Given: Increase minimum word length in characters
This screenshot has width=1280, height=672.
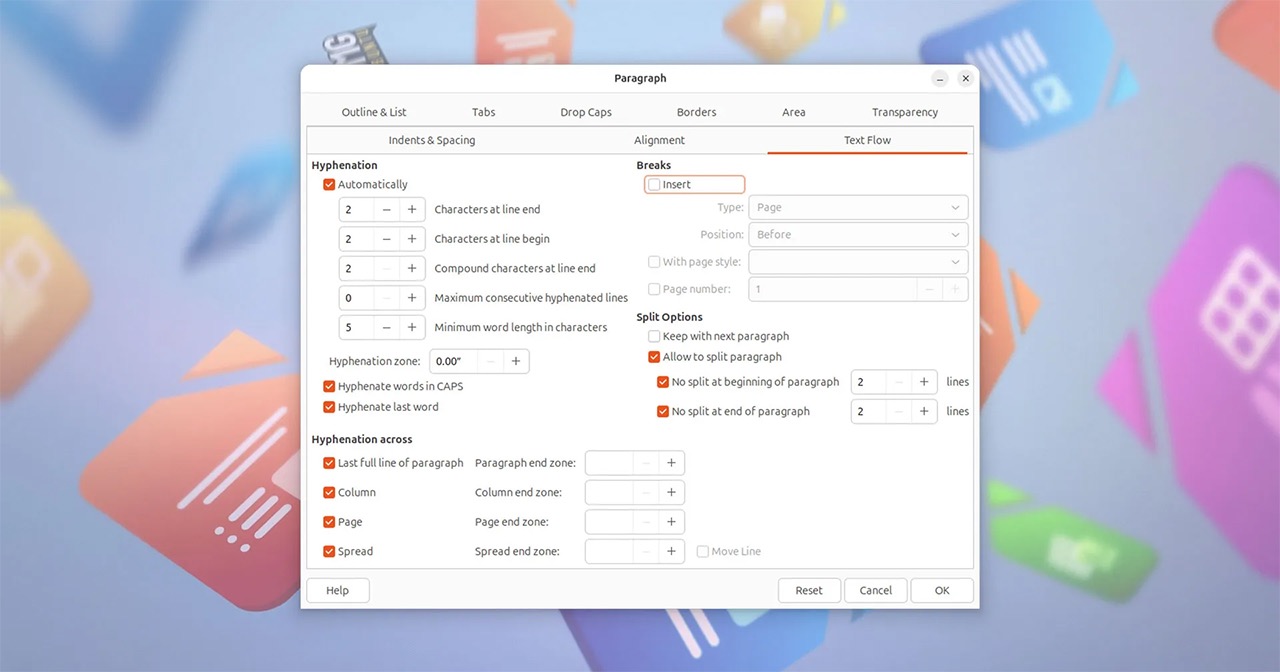Looking at the screenshot, I should pyautogui.click(x=412, y=327).
